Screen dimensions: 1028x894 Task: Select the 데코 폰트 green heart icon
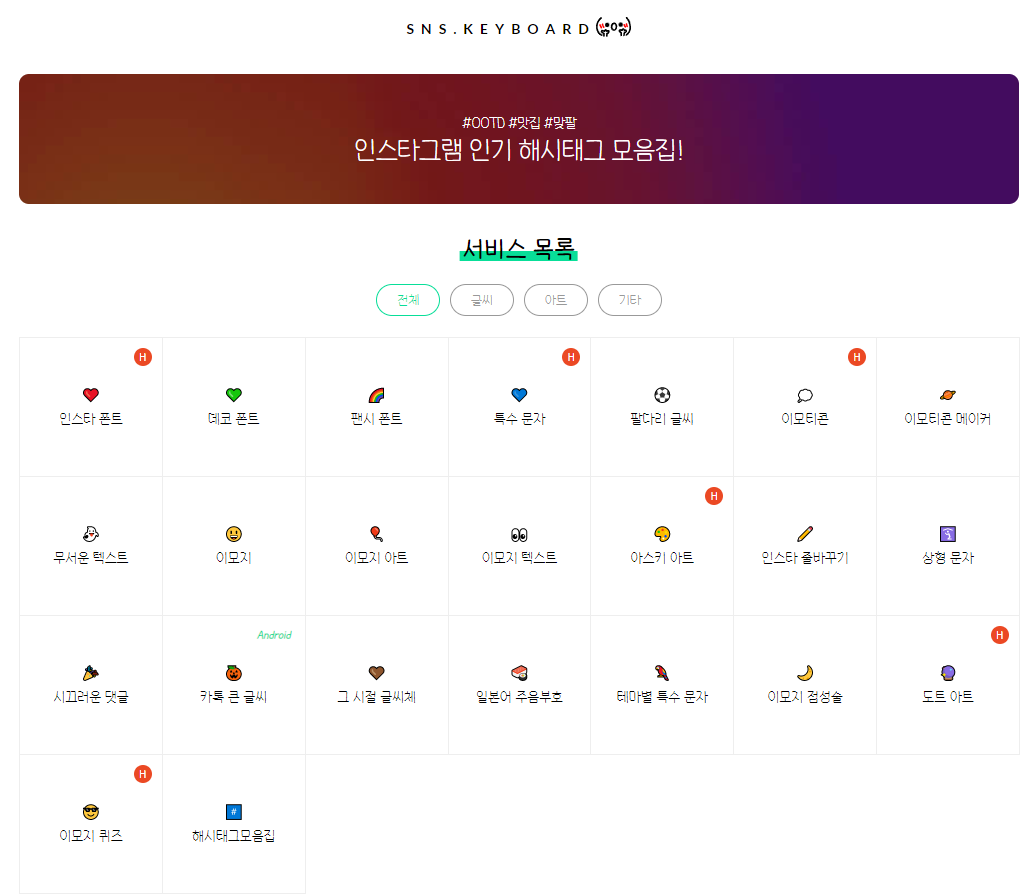(x=233, y=394)
